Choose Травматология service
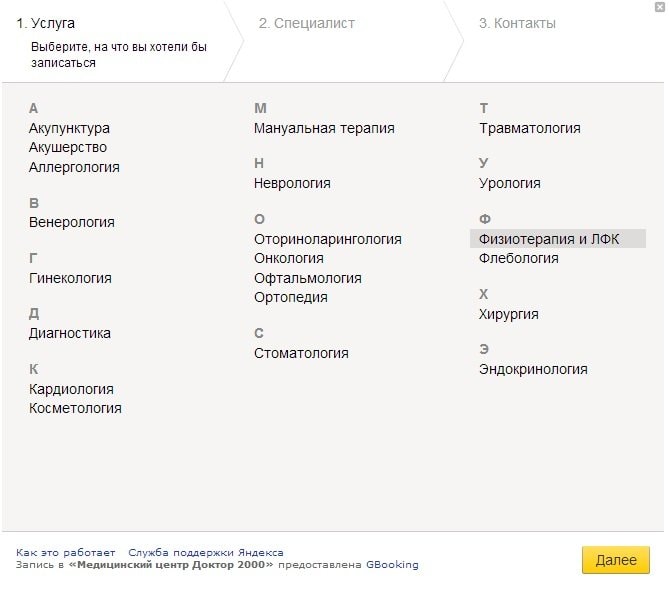 pos(529,128)
